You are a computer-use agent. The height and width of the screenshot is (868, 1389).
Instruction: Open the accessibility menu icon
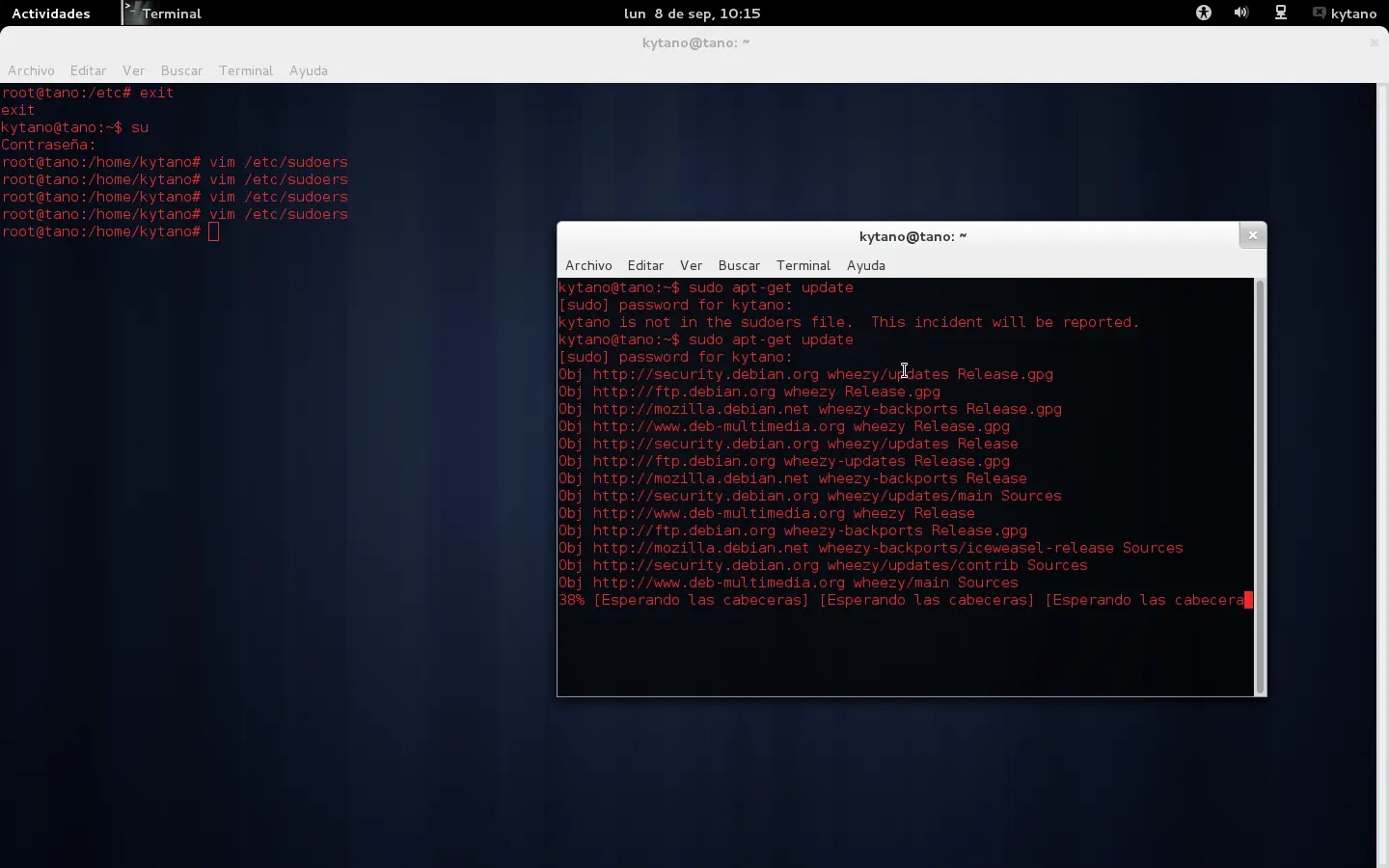coord(1204,13)
